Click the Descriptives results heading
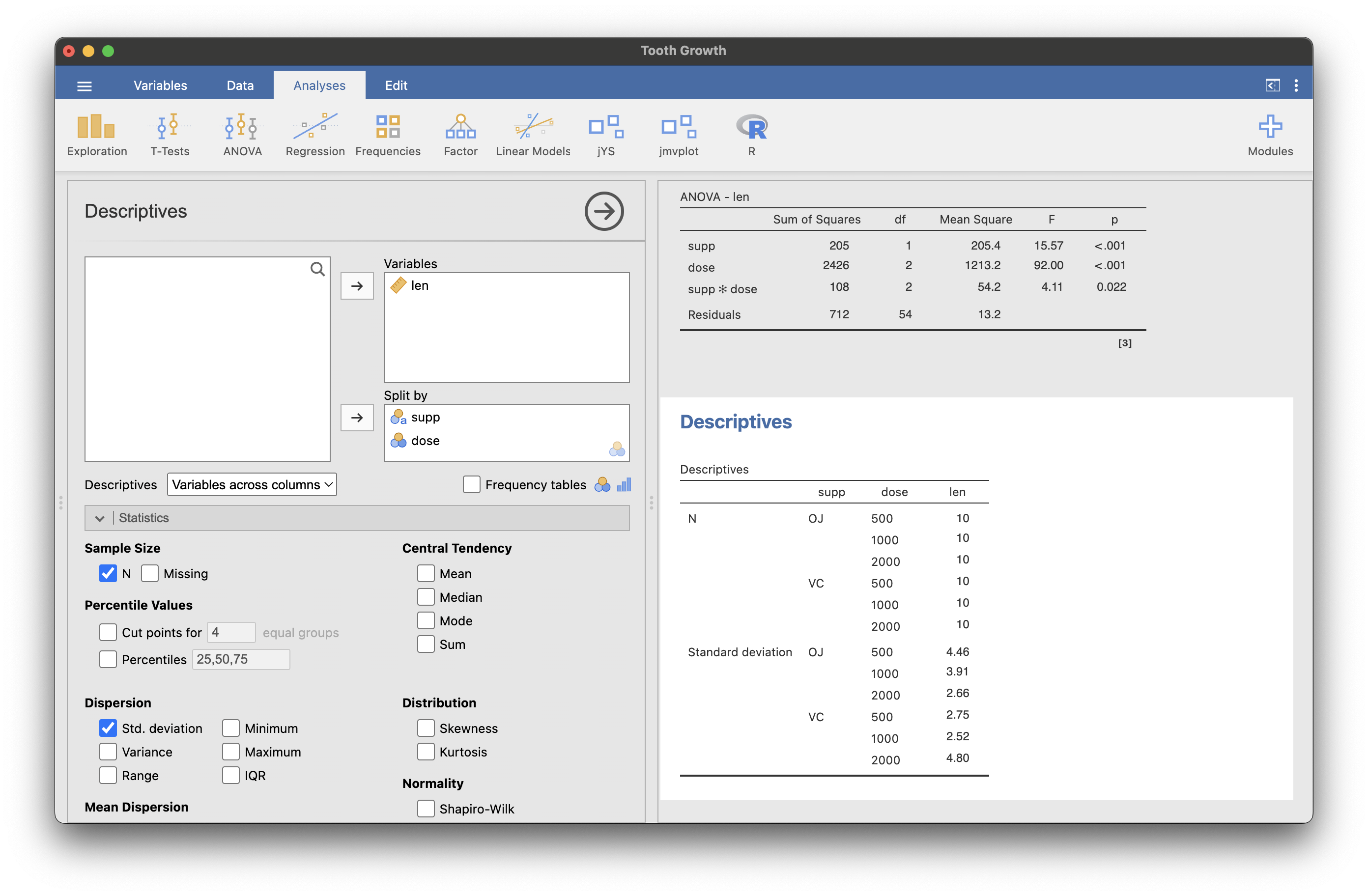Screen dimensions: 1368x896 736,421
